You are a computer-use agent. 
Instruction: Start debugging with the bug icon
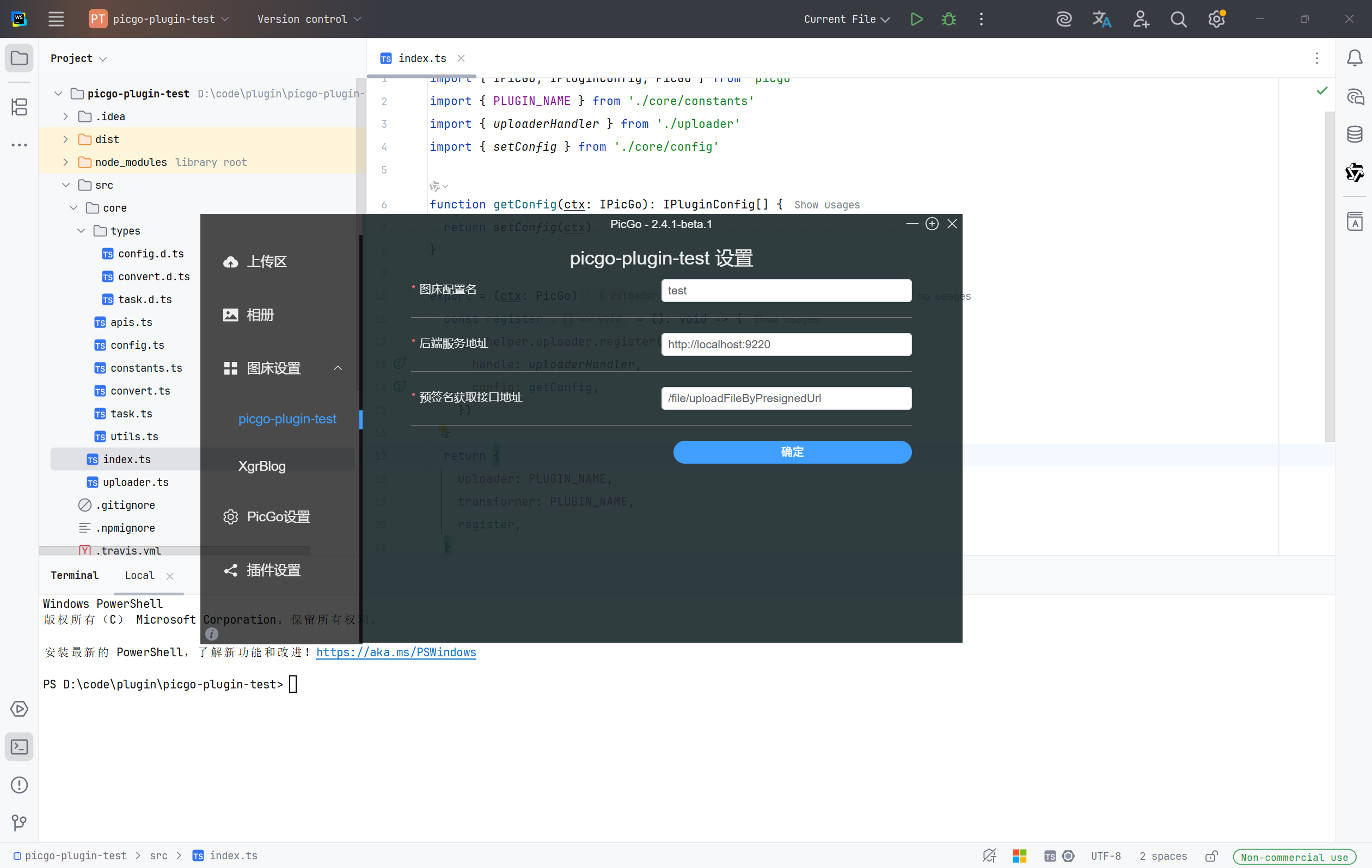click(x=948, y=19)
